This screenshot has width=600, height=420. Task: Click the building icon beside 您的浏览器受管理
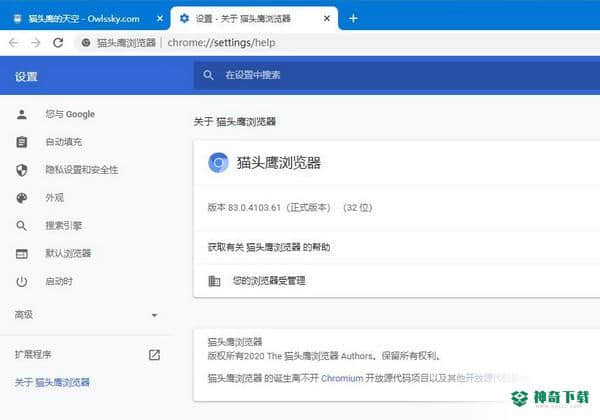[214, 281]
